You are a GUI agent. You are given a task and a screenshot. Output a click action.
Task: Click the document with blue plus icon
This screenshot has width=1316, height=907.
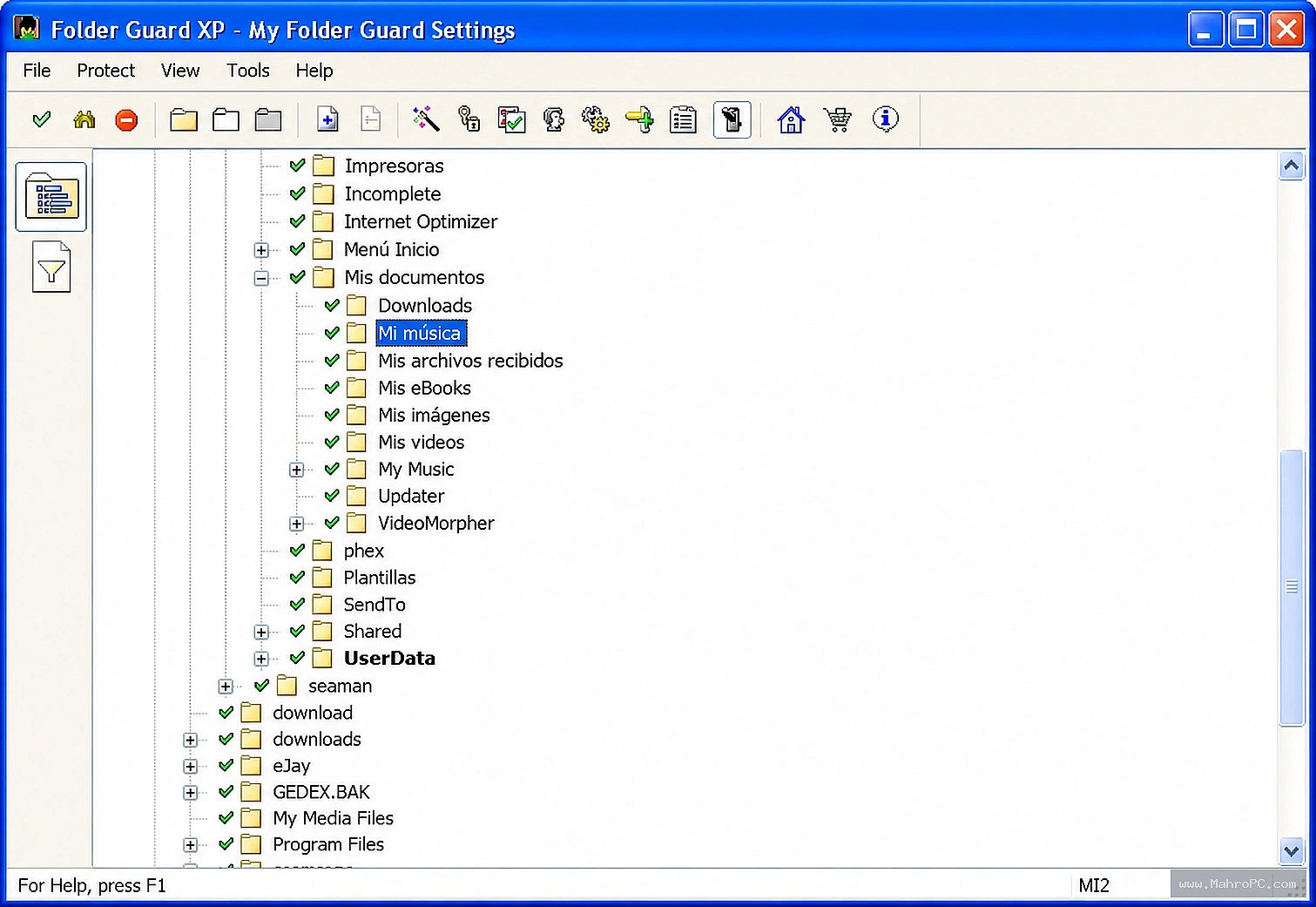click(327, 119)
